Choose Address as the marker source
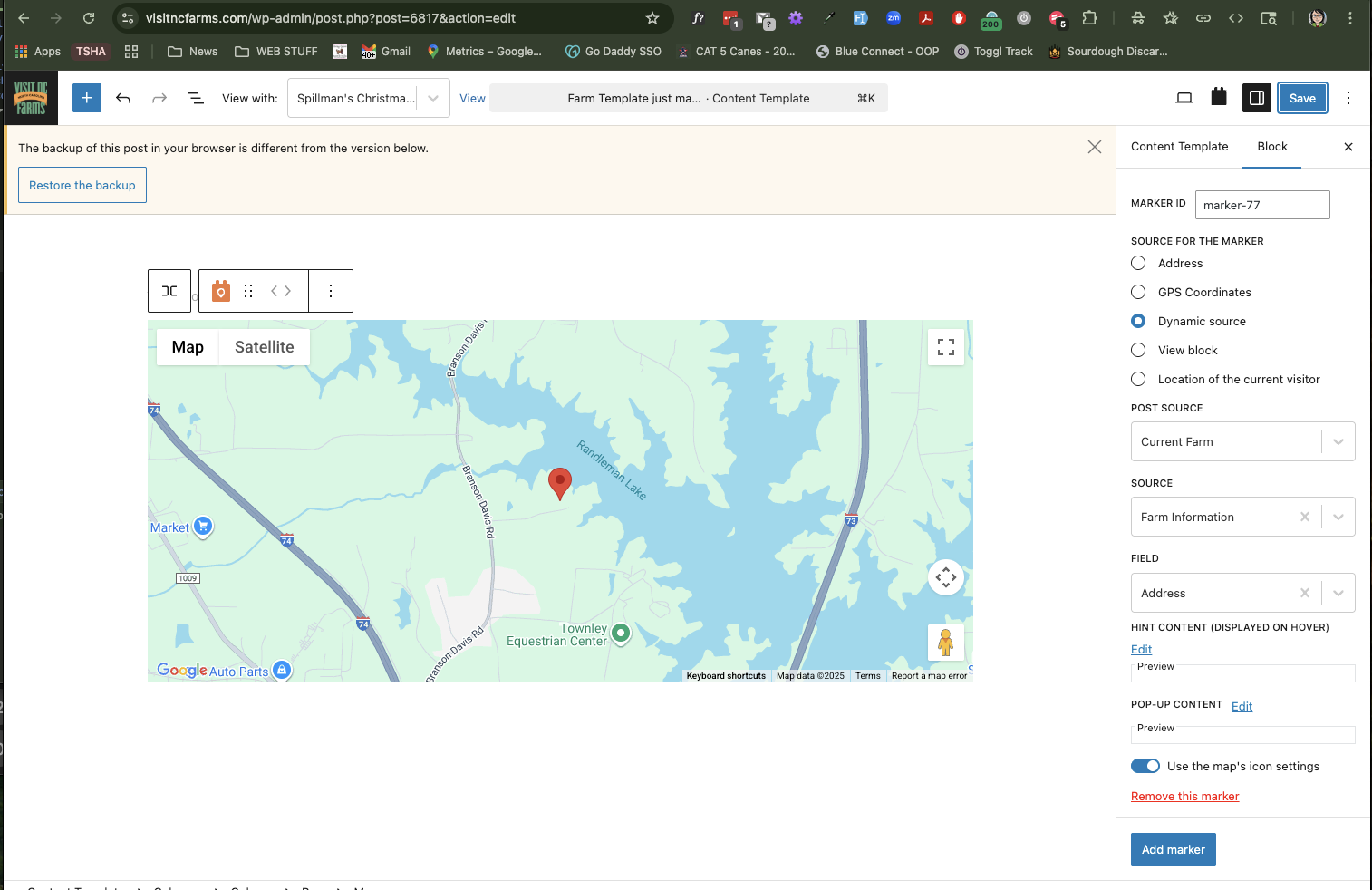Image resolution: width=1372 pixels, height=890 pixels. (x=1138, y=263)
